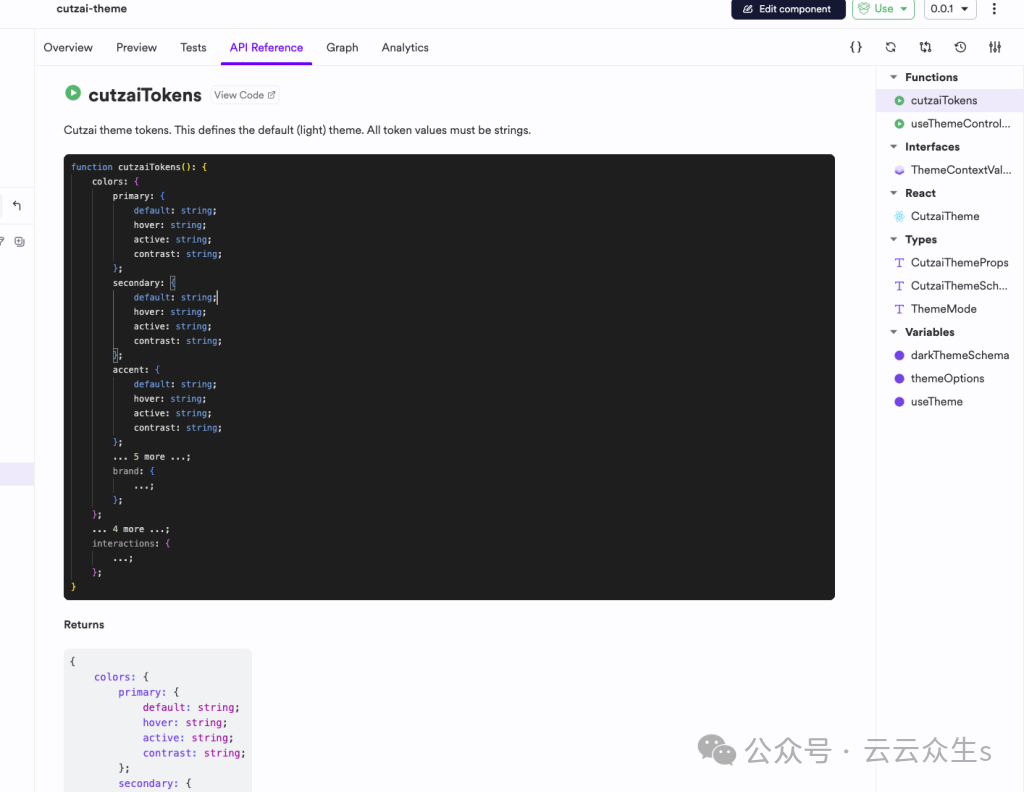
Task: Collapse the Types section
Action: click(893, 240)
